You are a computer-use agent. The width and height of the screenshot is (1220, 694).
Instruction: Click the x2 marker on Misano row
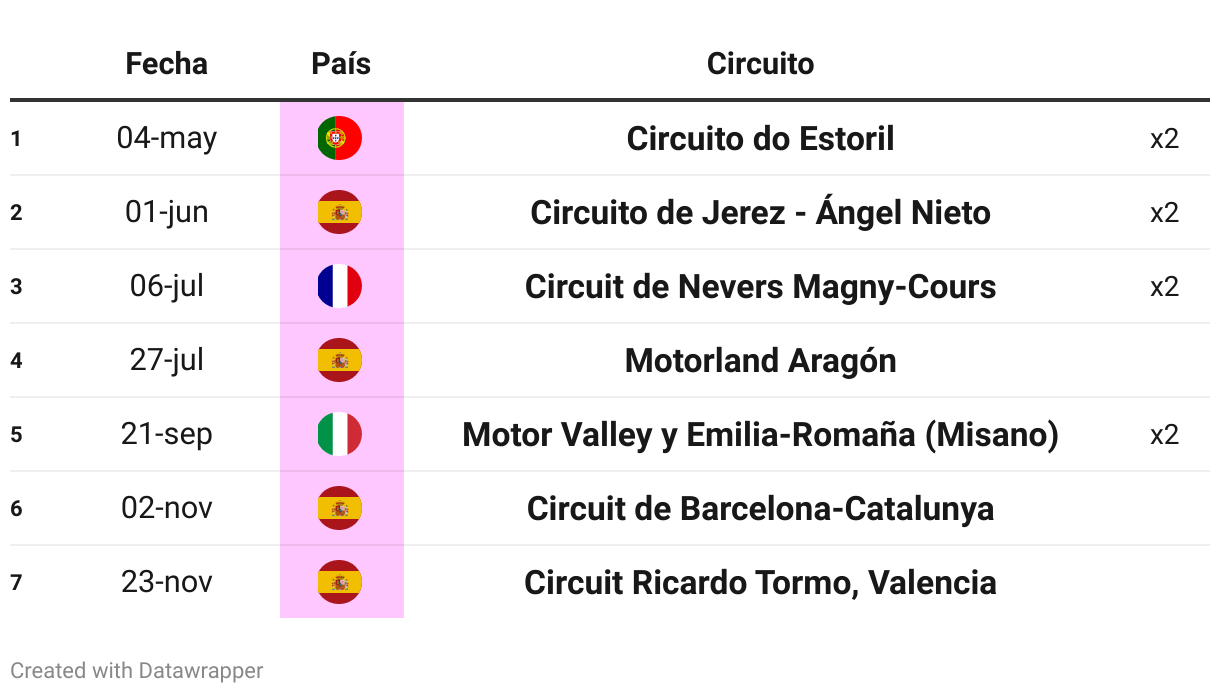(1164, 434)
